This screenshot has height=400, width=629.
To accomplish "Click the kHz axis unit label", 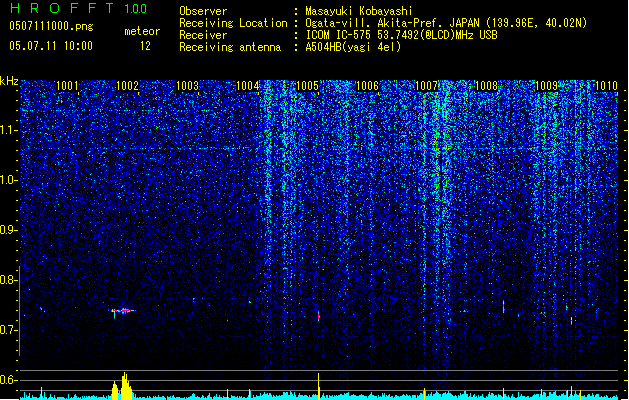I will [9, 81].
